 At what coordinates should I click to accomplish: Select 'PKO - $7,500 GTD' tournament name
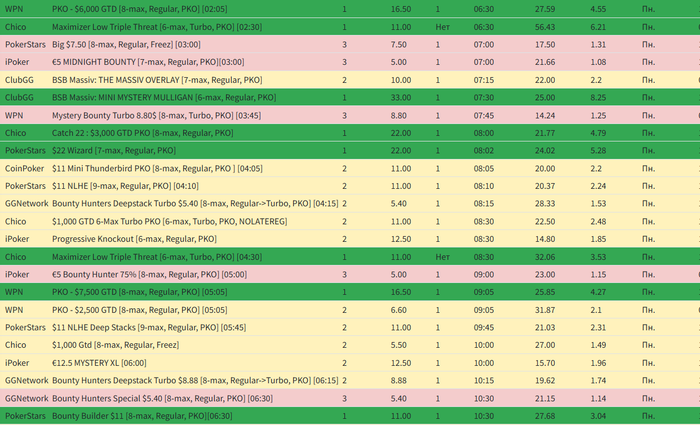click(x=139, y=292)
